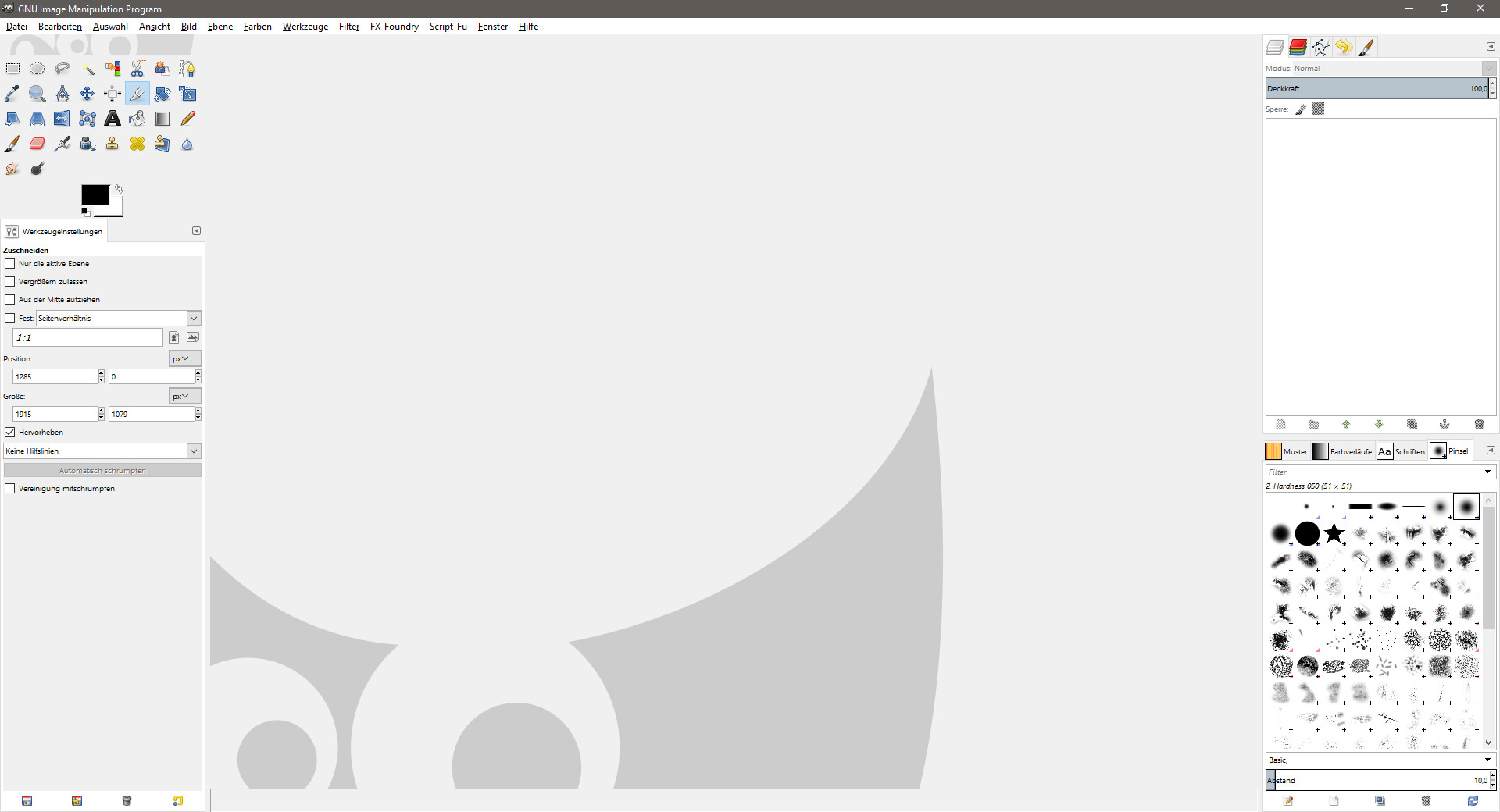Viewport: 1500px width, 812px height.
Task: Open the Größe unit px dropdown
Action: pyautogui.click(x=185, y=397)
